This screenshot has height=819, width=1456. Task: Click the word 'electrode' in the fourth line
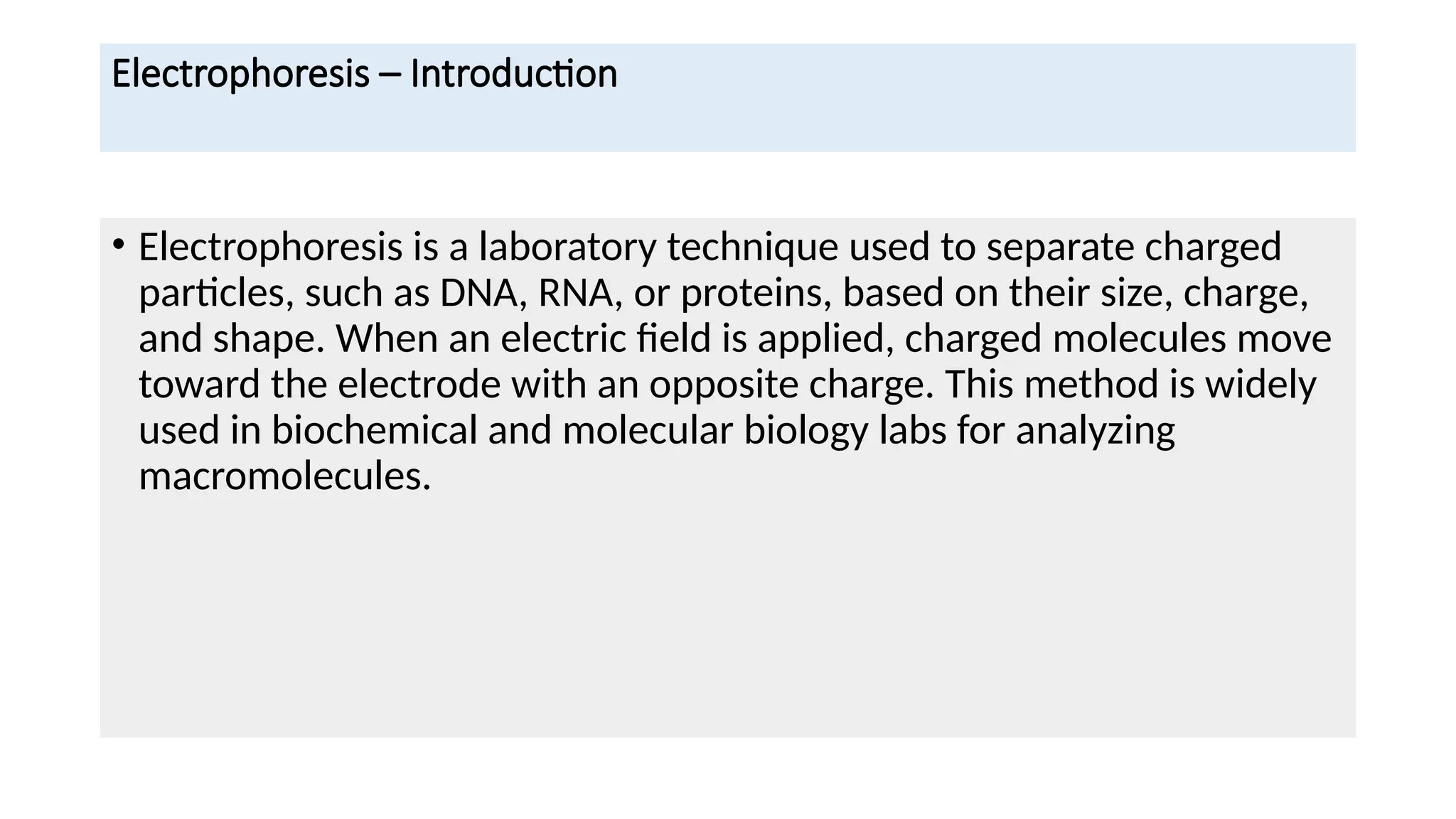pos(419,385)
